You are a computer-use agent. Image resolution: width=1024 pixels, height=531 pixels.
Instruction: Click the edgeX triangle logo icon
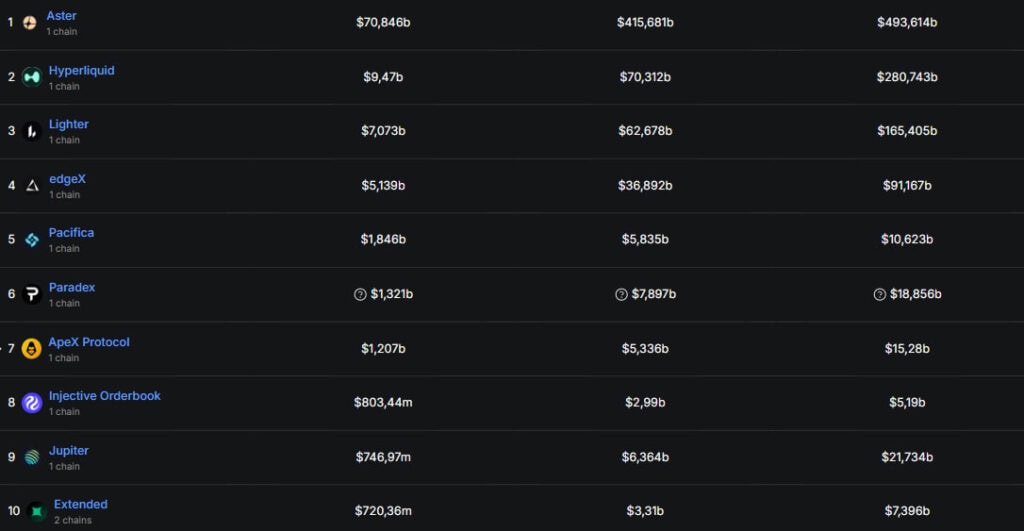pos(31,185)
